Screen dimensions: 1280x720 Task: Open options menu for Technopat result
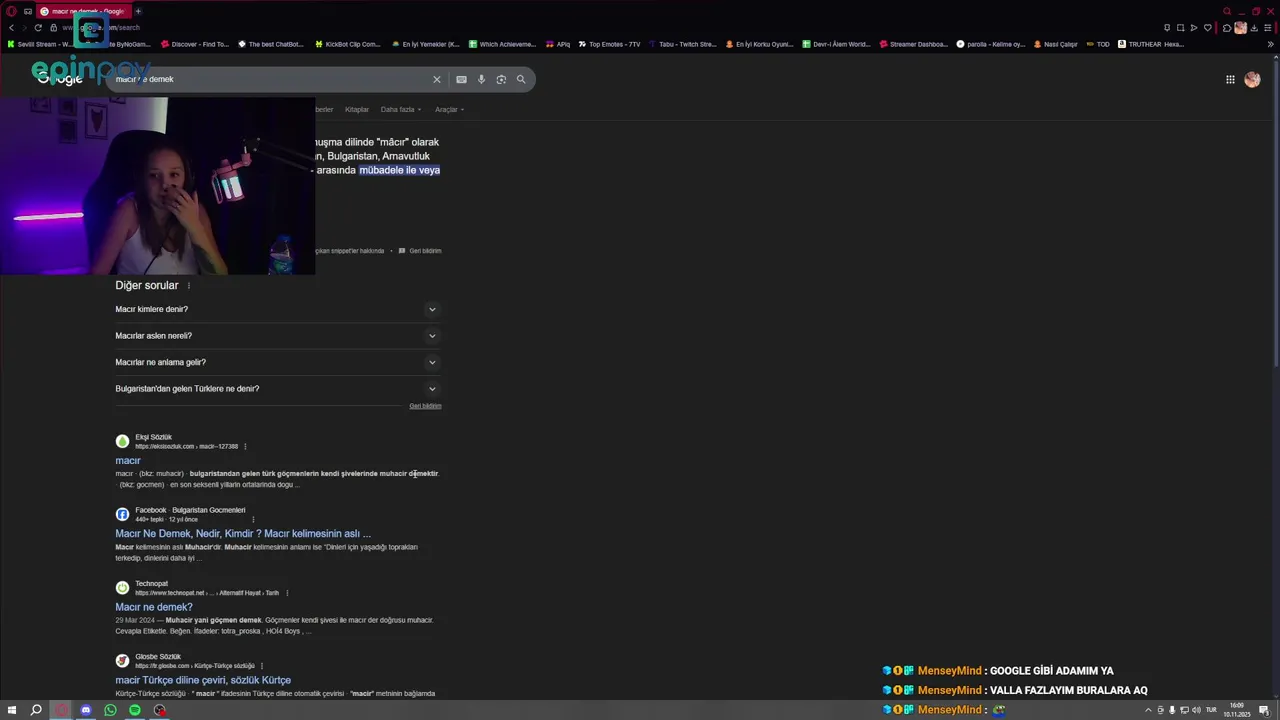click(x=288, y=593)
